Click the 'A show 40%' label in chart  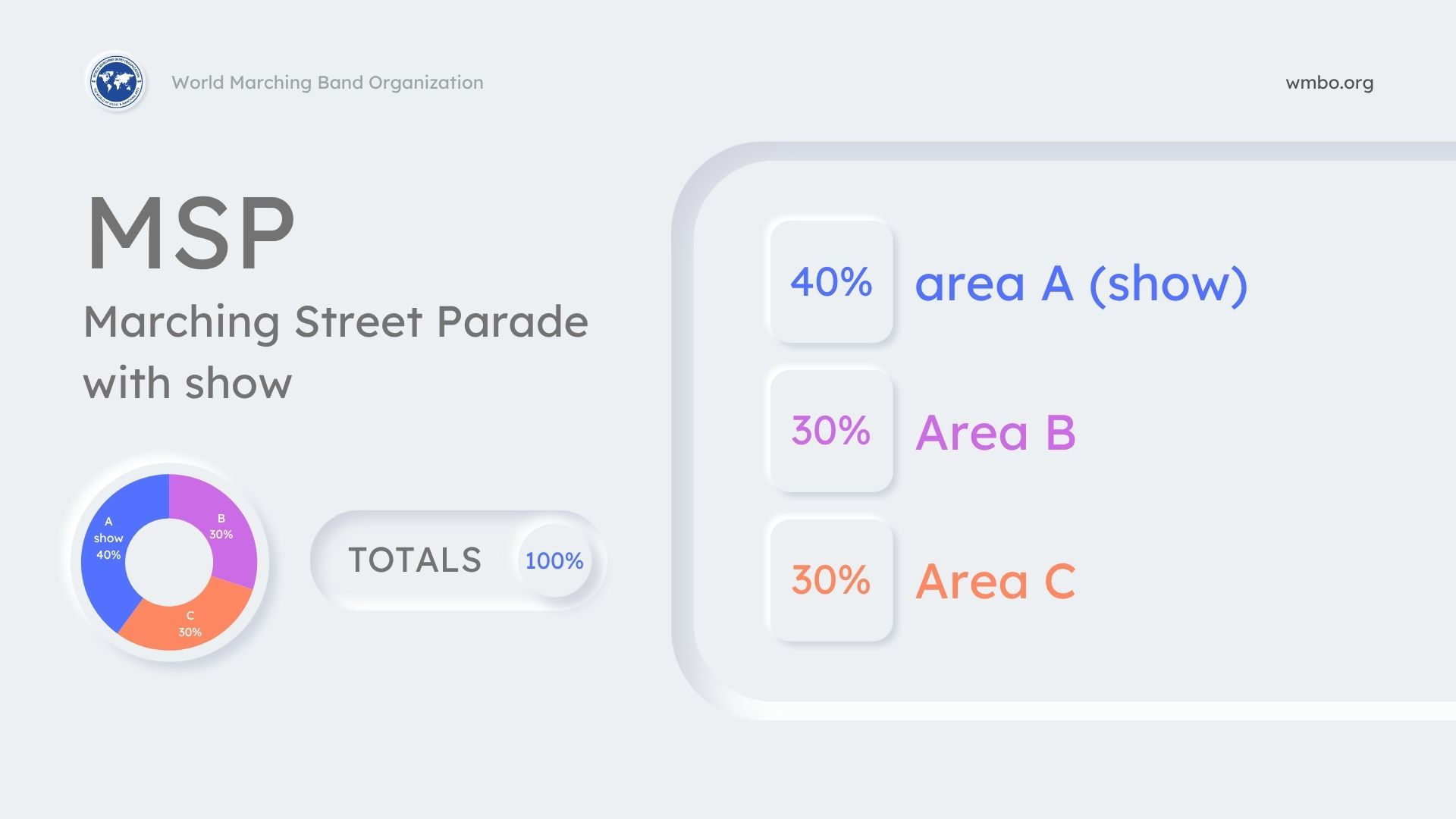pyautogui.click(x=108, y=538)
